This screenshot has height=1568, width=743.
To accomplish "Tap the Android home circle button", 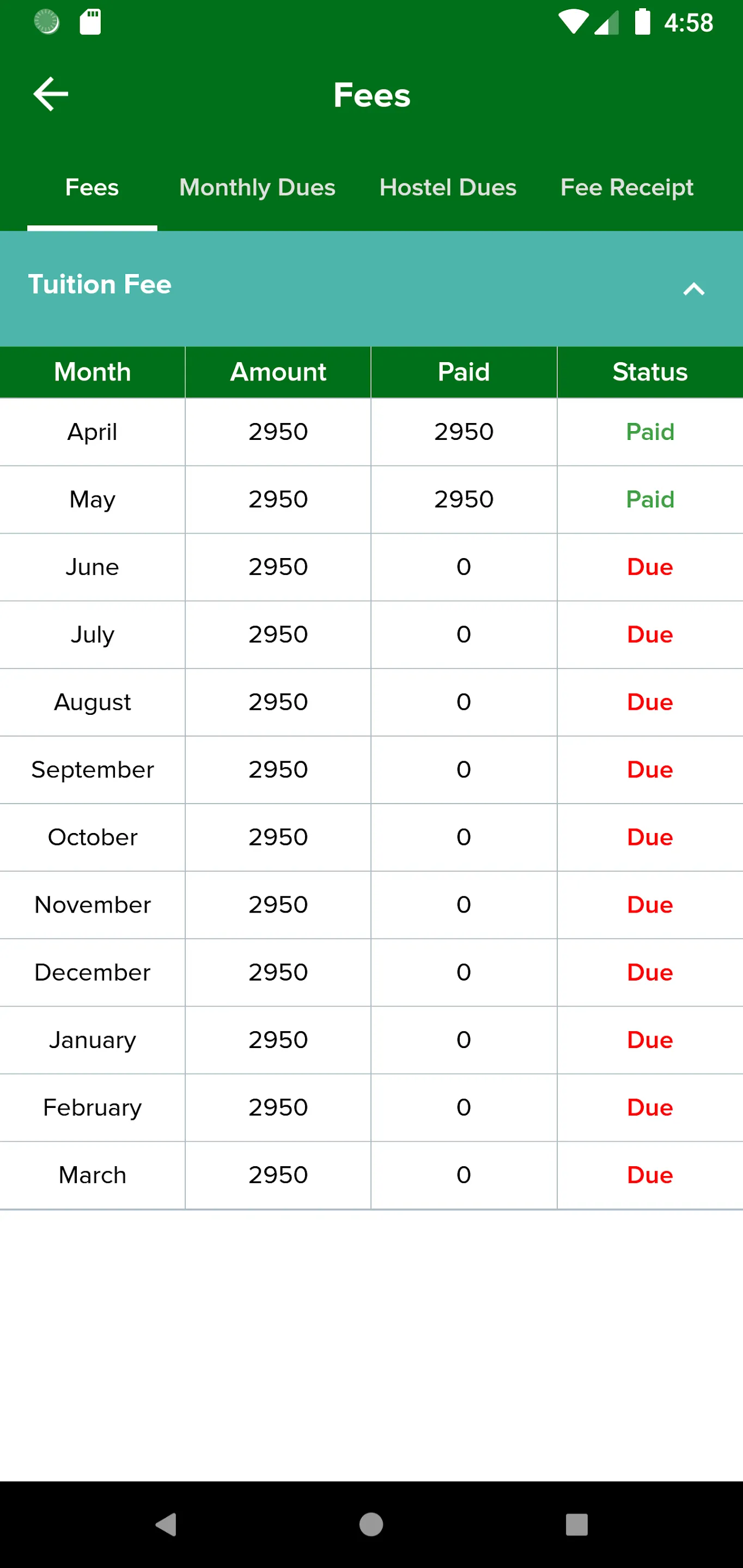I will click(371, 1524).
